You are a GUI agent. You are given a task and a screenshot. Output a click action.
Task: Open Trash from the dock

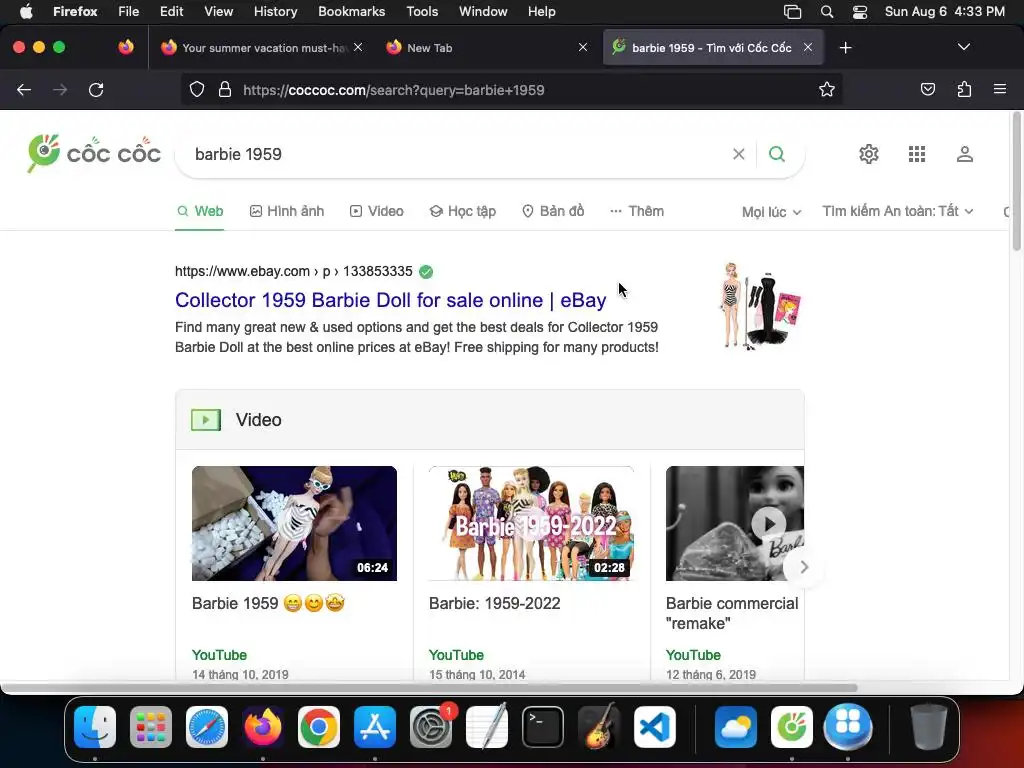[x=929, y=726]
